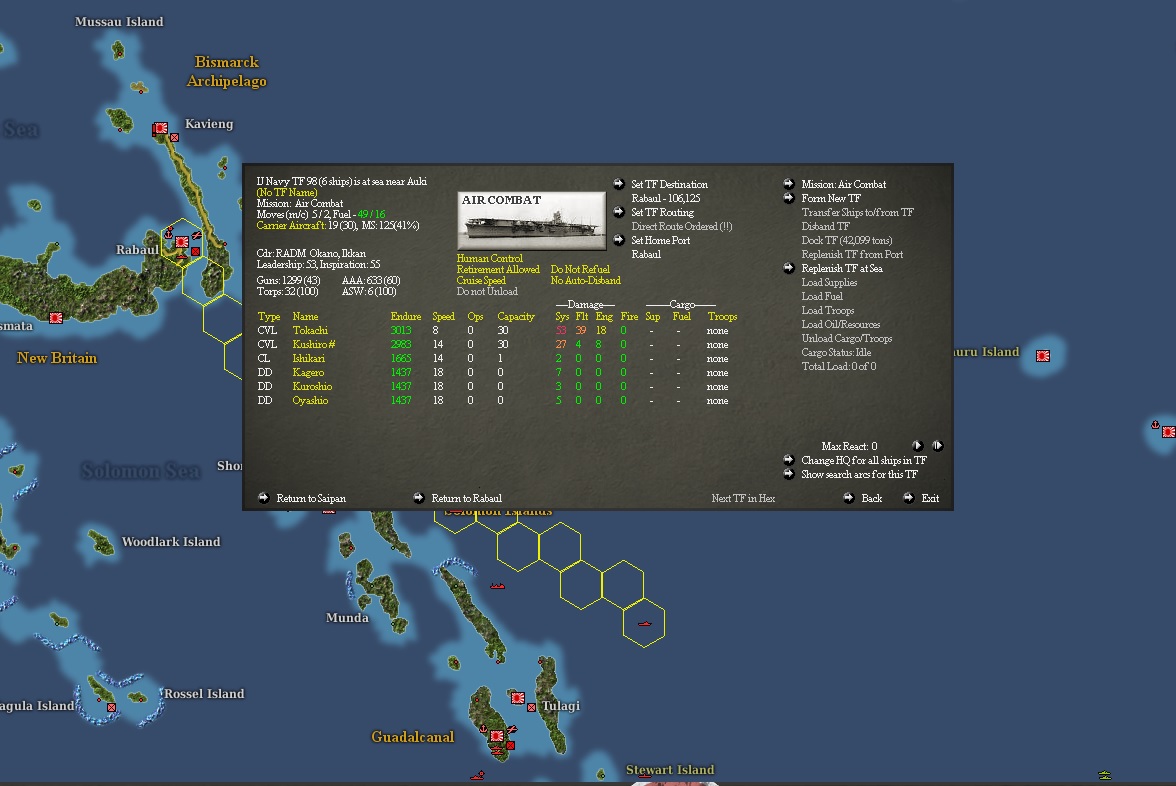
Task: Open ship details for CL Ishikari
Action: coord(308,358)
